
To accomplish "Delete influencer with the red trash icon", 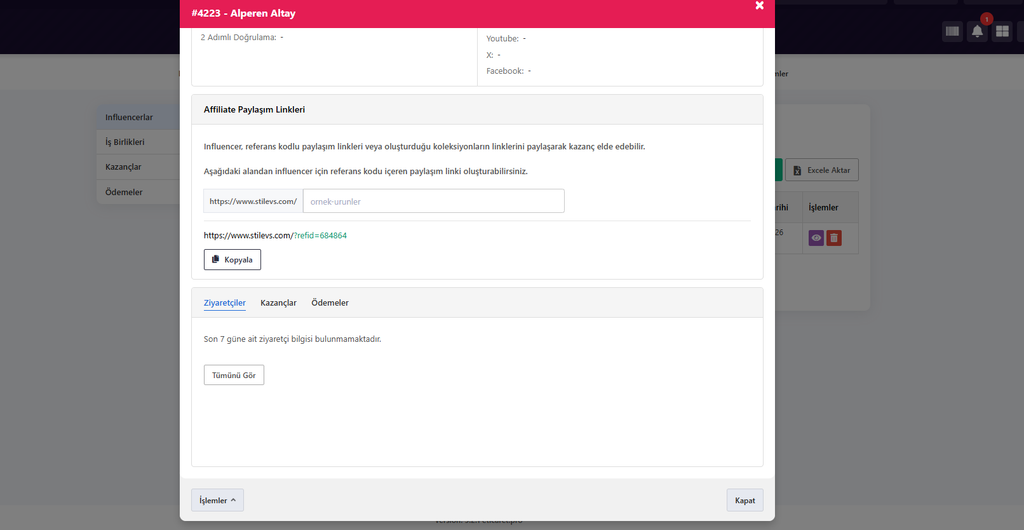I will [833, 238].
